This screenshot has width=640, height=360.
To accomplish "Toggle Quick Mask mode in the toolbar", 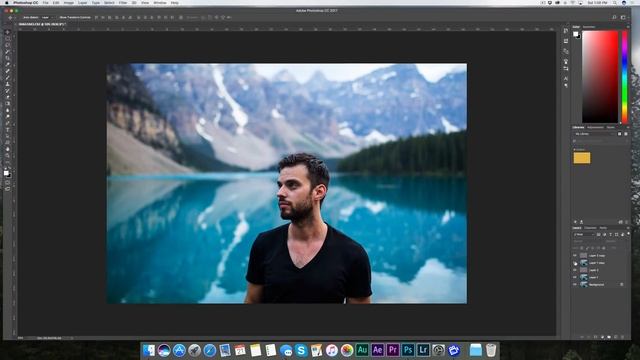I will tap(8, 182).
